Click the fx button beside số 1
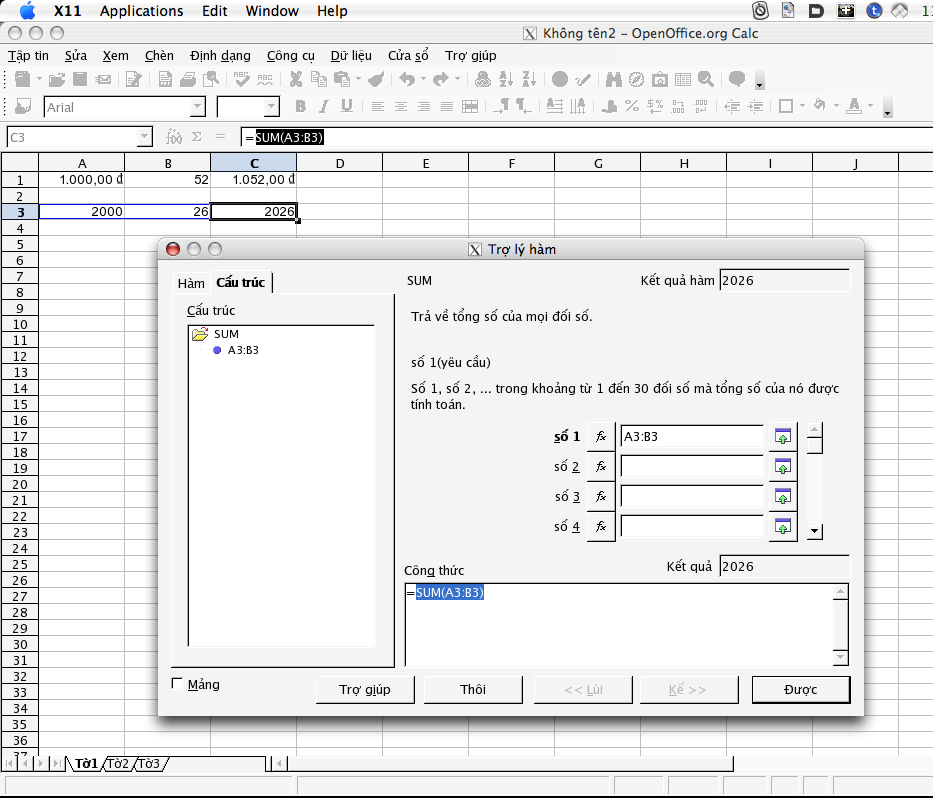 tap(601, 436)
